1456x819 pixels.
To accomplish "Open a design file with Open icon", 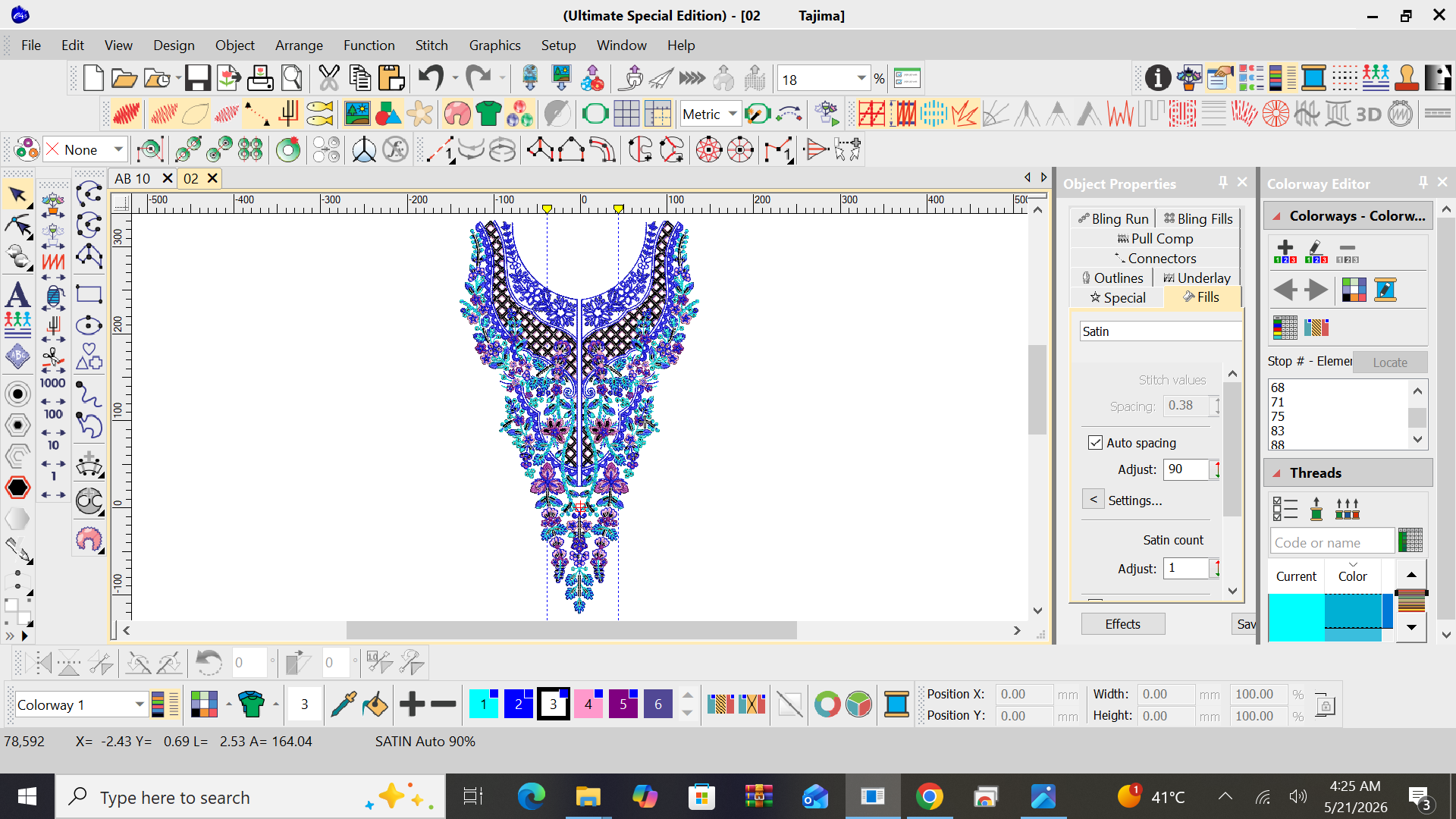I will [x=124, y=78].
